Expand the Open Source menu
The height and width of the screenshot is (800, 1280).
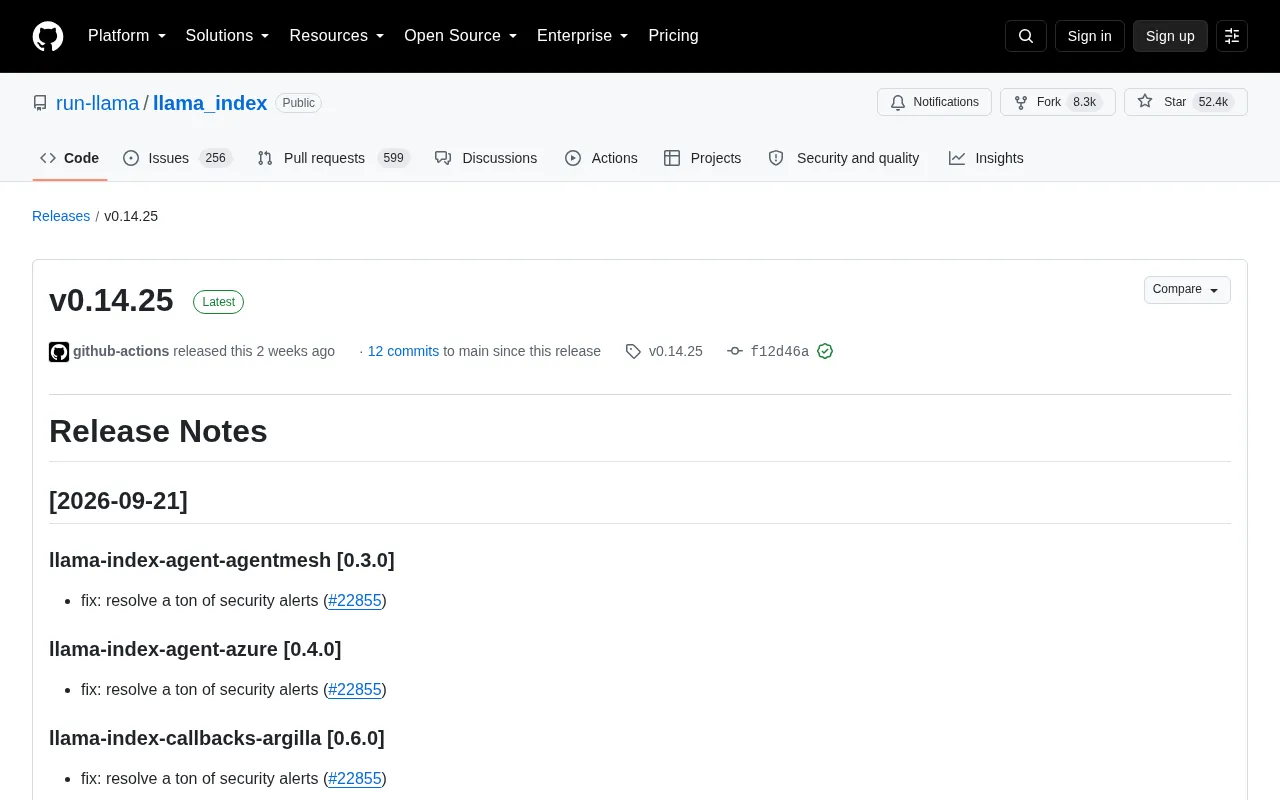(461, 36)
